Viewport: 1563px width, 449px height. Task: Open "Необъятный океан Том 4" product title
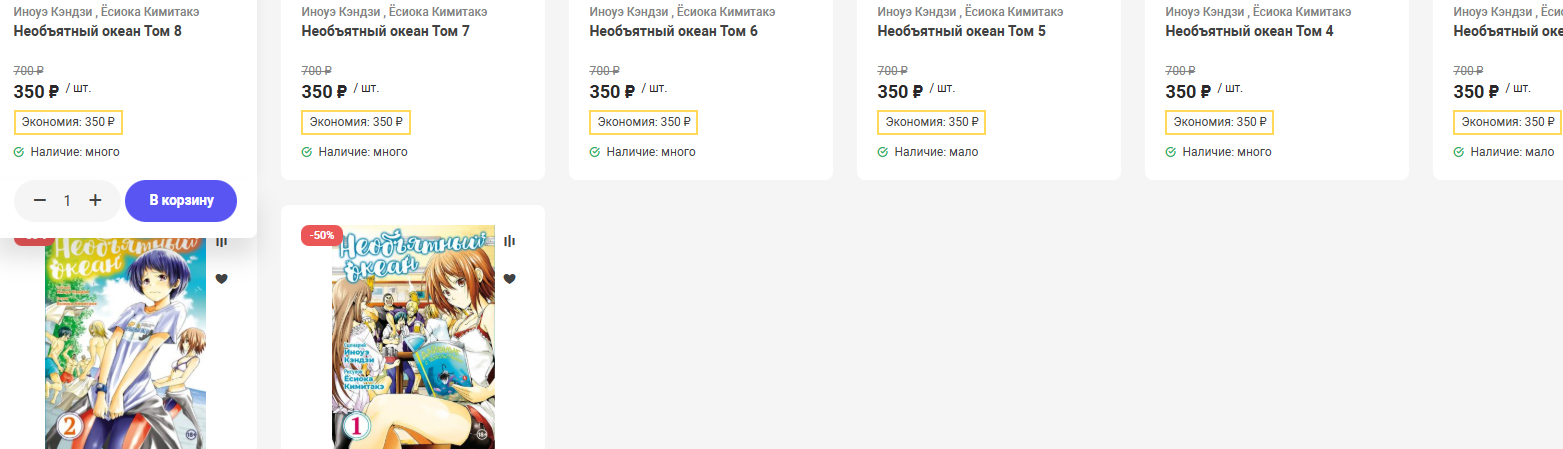pos(1249,31)
